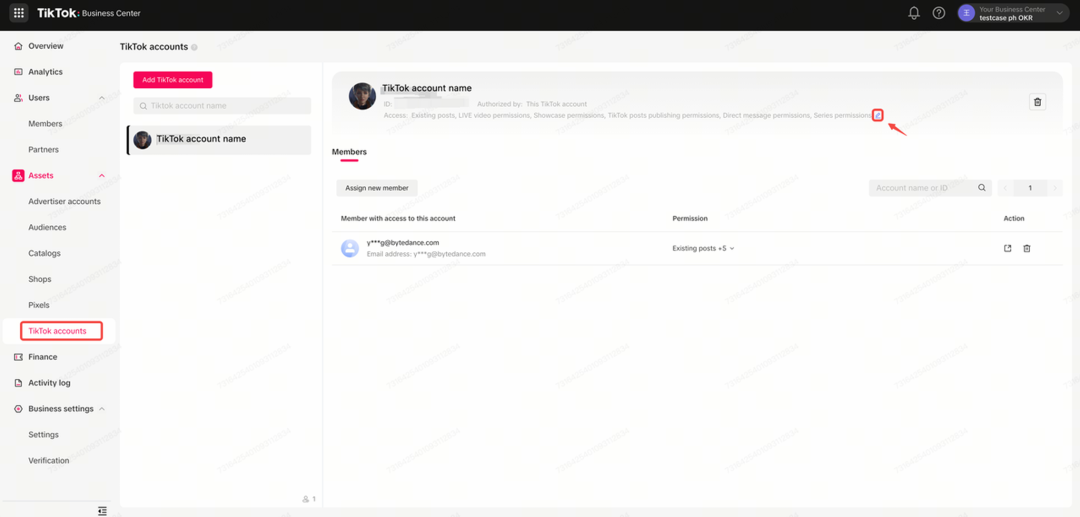Open Catalogs in the Assets menu
The height and width of the screenshot is (517, 1080).
pyautogui.click(x=45, y=253)
